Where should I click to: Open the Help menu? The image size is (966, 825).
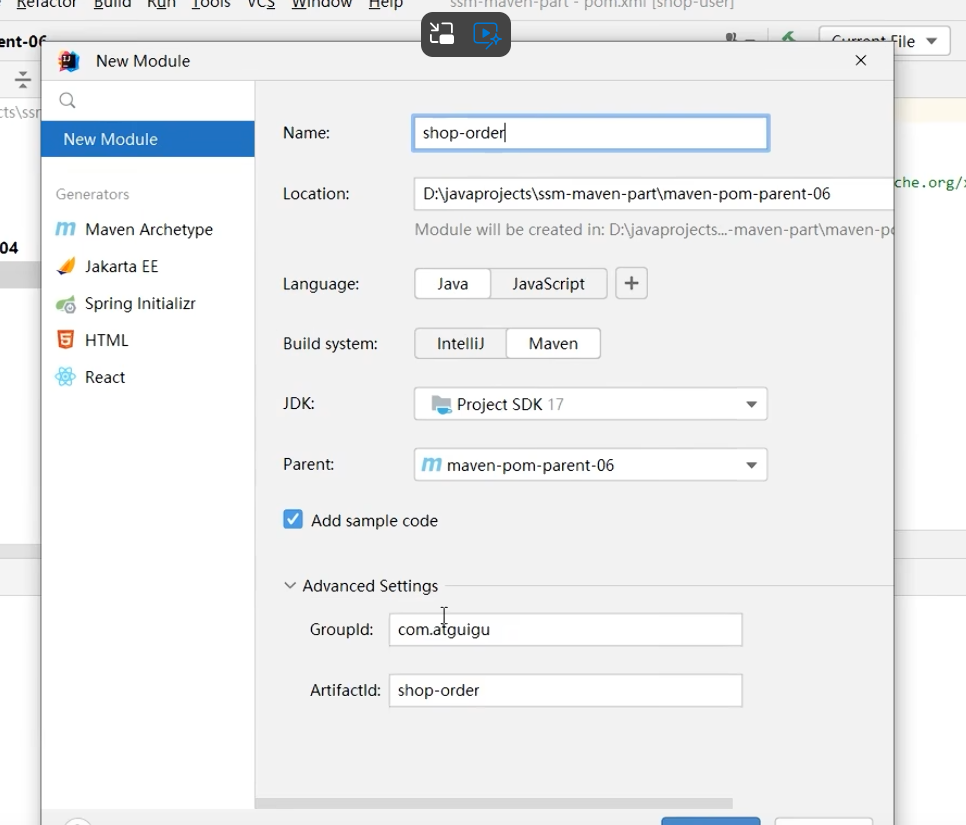(x=386, y=4)
